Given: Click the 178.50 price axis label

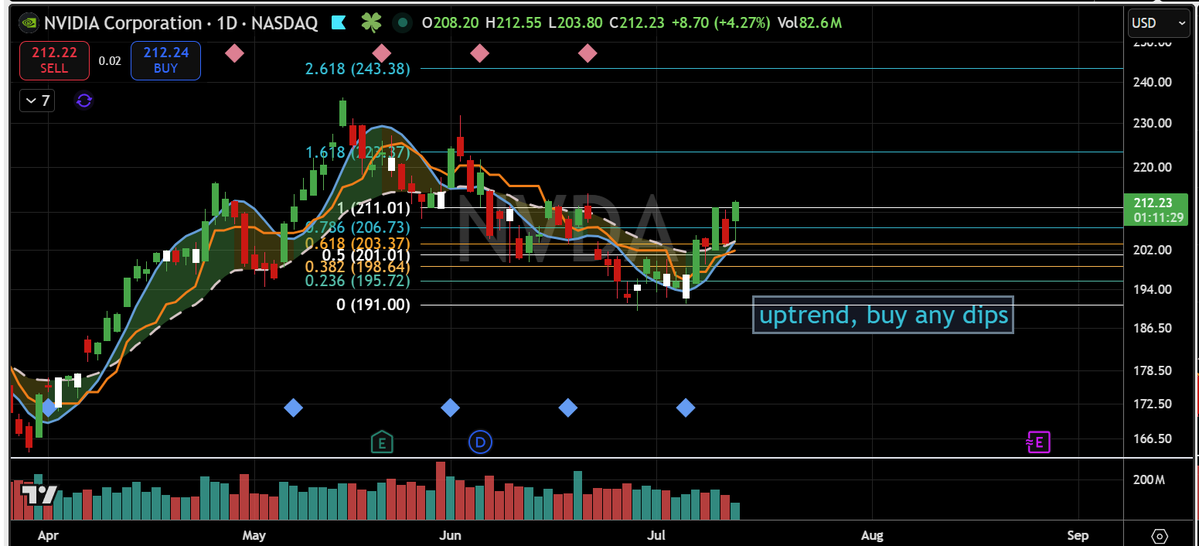Looking at the screenshot, I should (1152, 371).
